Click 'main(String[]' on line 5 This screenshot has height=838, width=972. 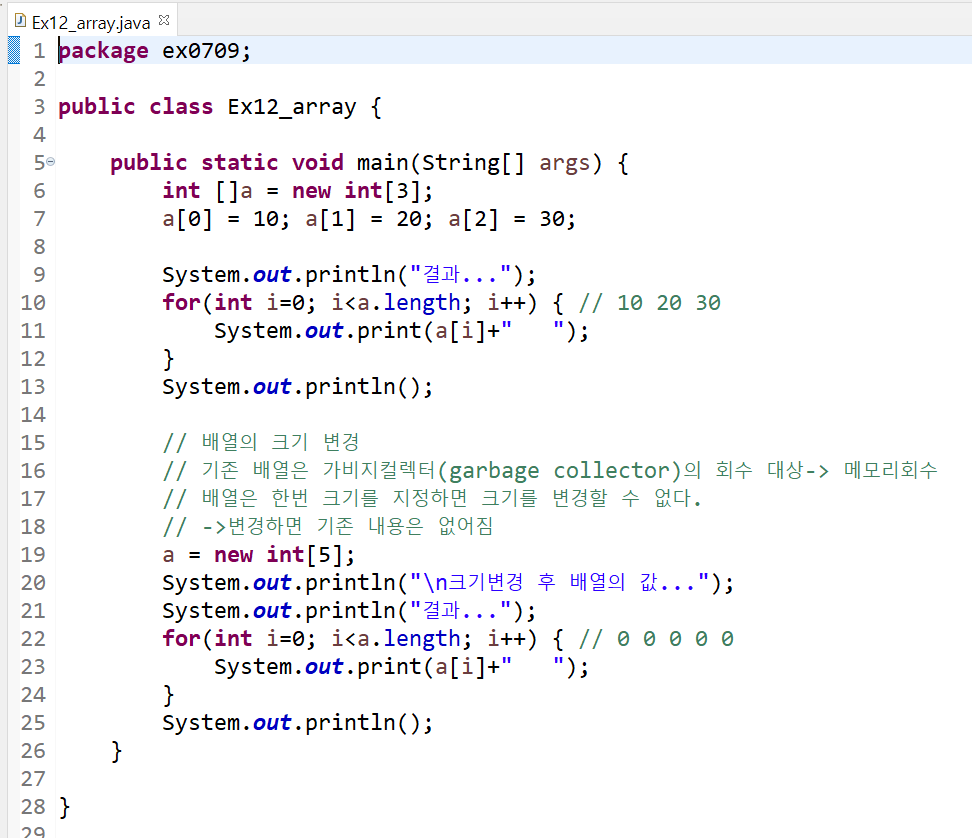click(x=441, y=163)
